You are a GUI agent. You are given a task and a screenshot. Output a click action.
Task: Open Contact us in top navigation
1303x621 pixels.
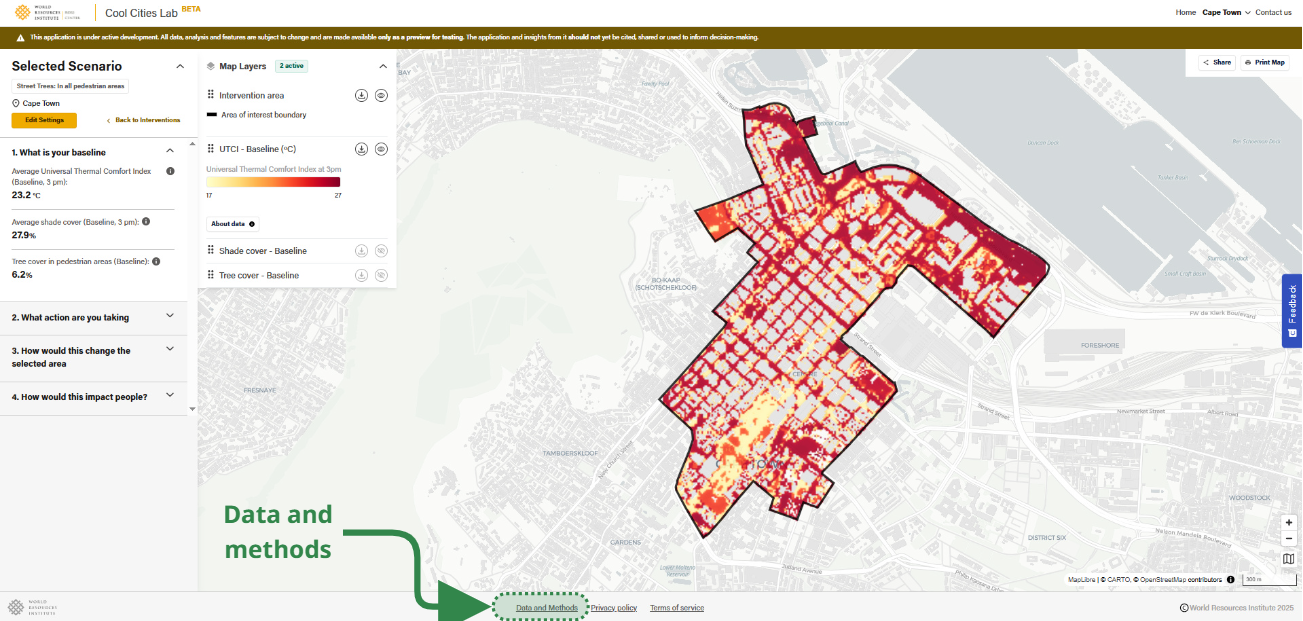tap(1273, 12)
